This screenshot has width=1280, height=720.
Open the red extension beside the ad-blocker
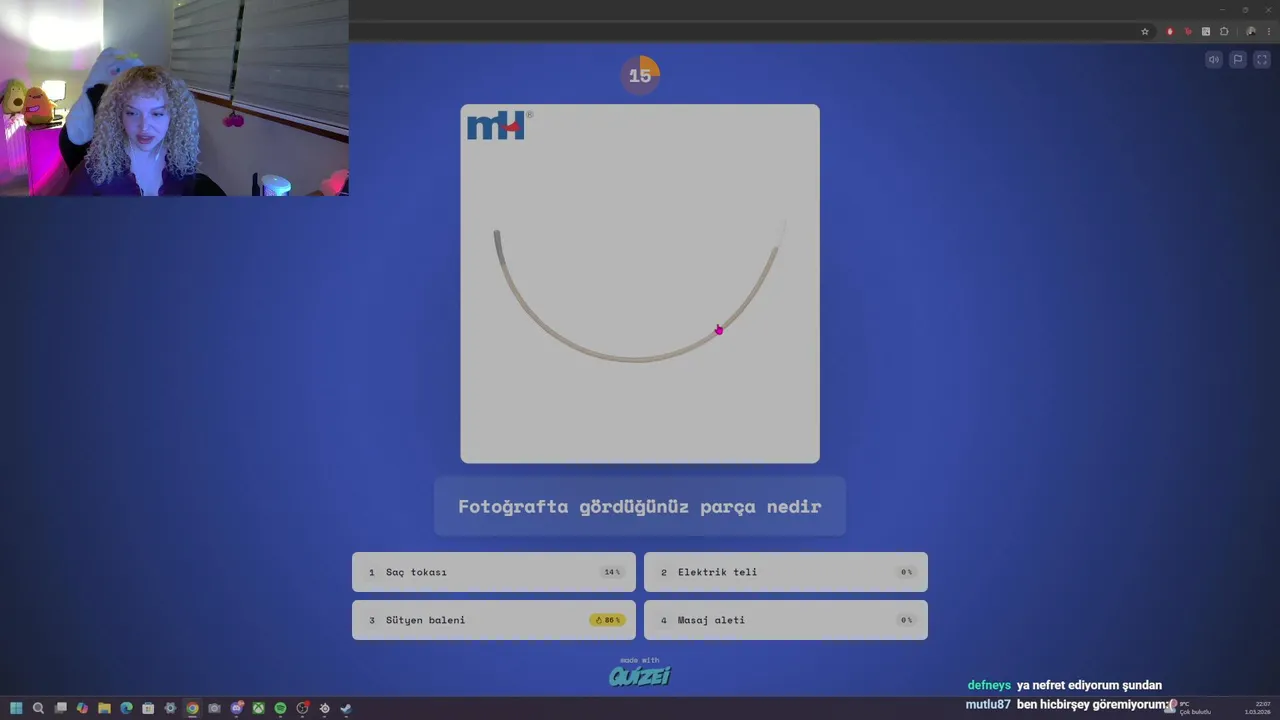(x=1188, y=32)
